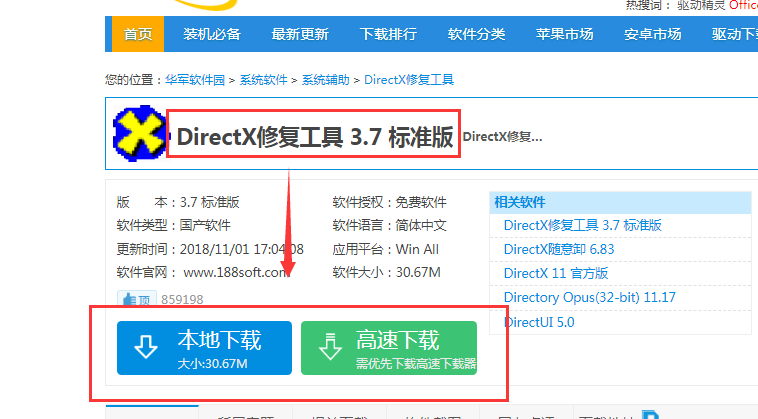Click the 软件授权：免费软件 text

pyautogui.click(x=390, y=202)
